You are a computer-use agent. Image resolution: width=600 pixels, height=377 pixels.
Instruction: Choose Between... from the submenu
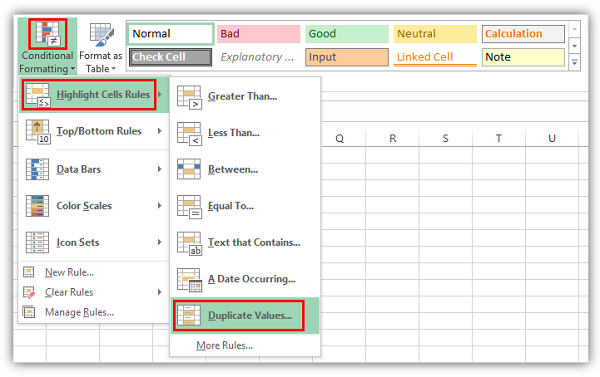[245, 169]
